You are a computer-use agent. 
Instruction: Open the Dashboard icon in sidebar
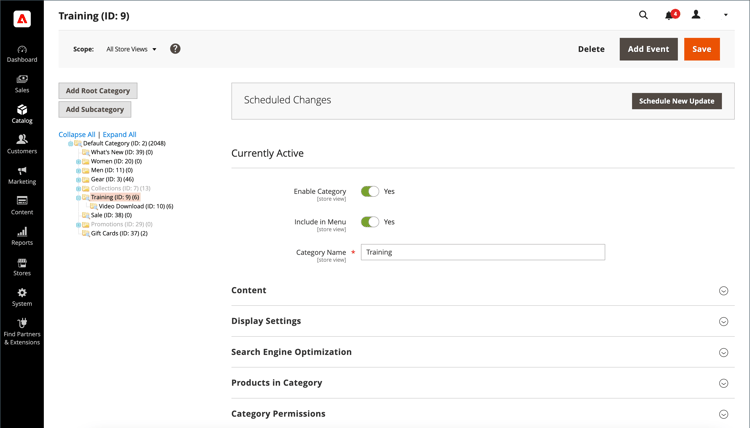(22, 50)
